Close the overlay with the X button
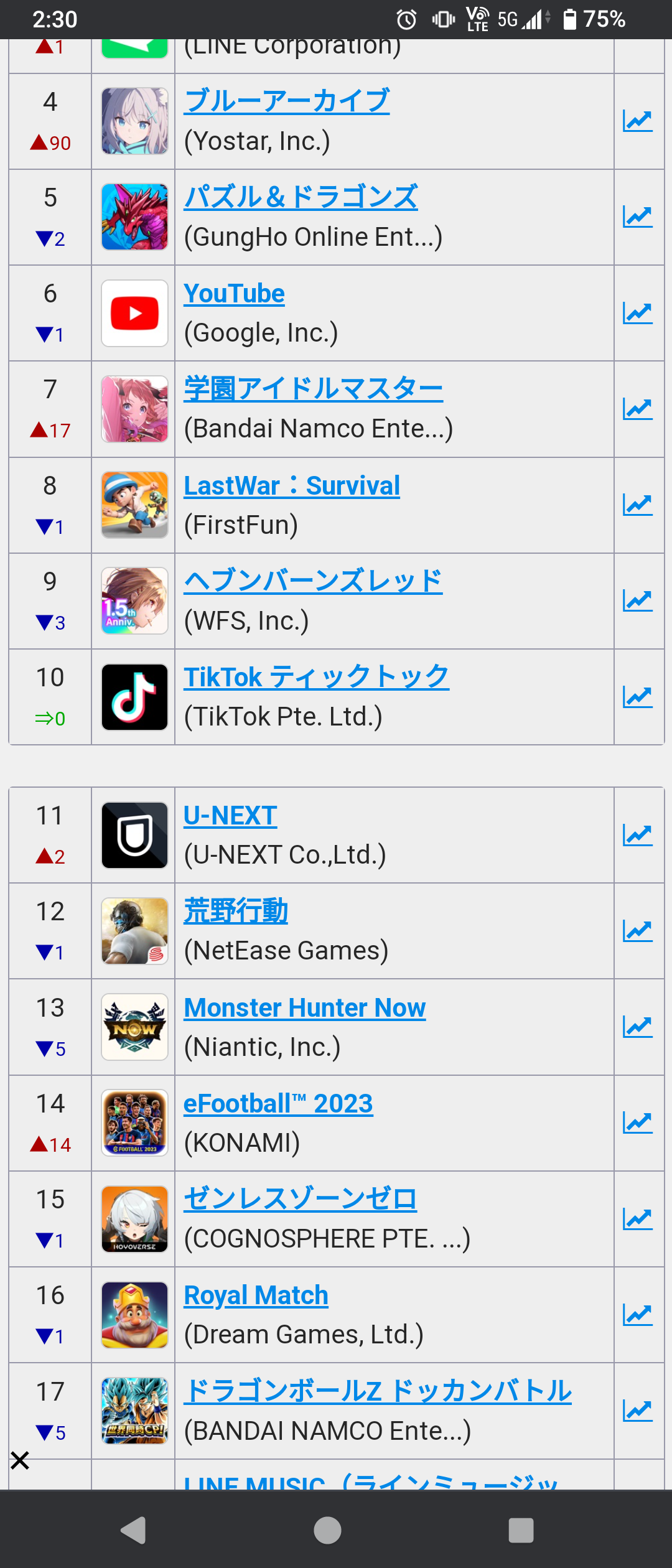This screenshot has height=1568, width=672. [x=20, y=1460]
